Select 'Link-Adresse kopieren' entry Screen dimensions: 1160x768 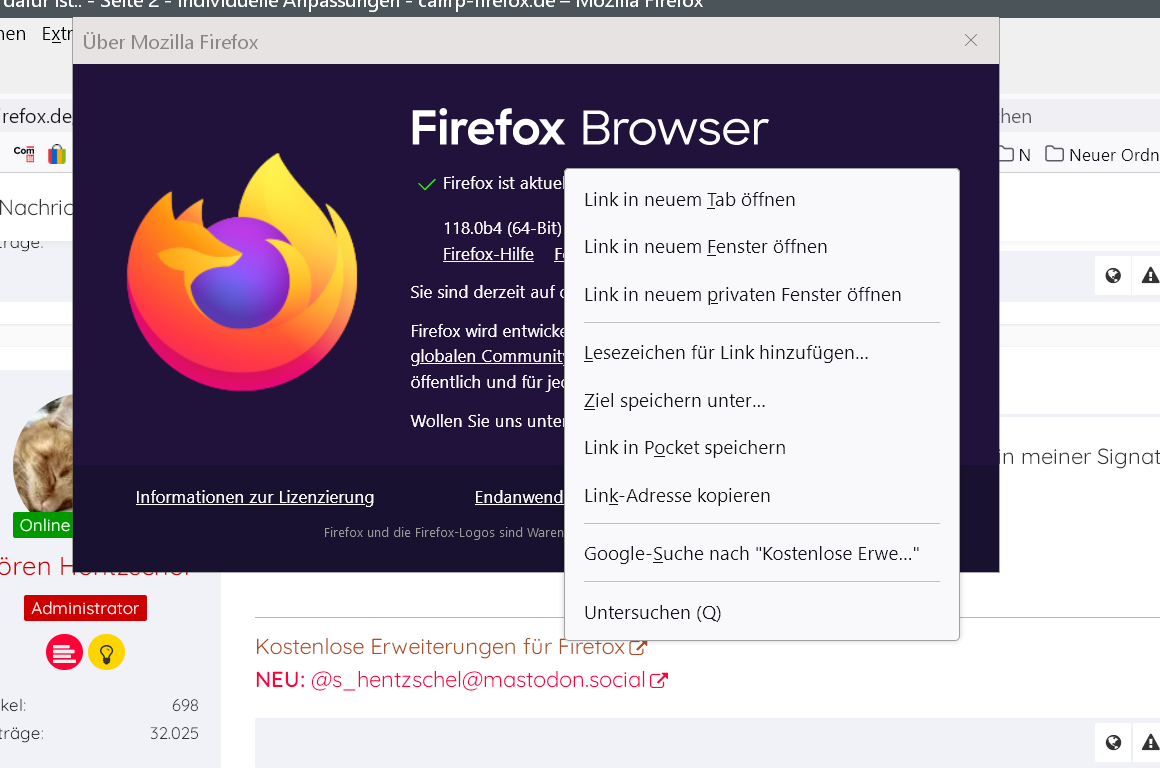coord(761,496)
